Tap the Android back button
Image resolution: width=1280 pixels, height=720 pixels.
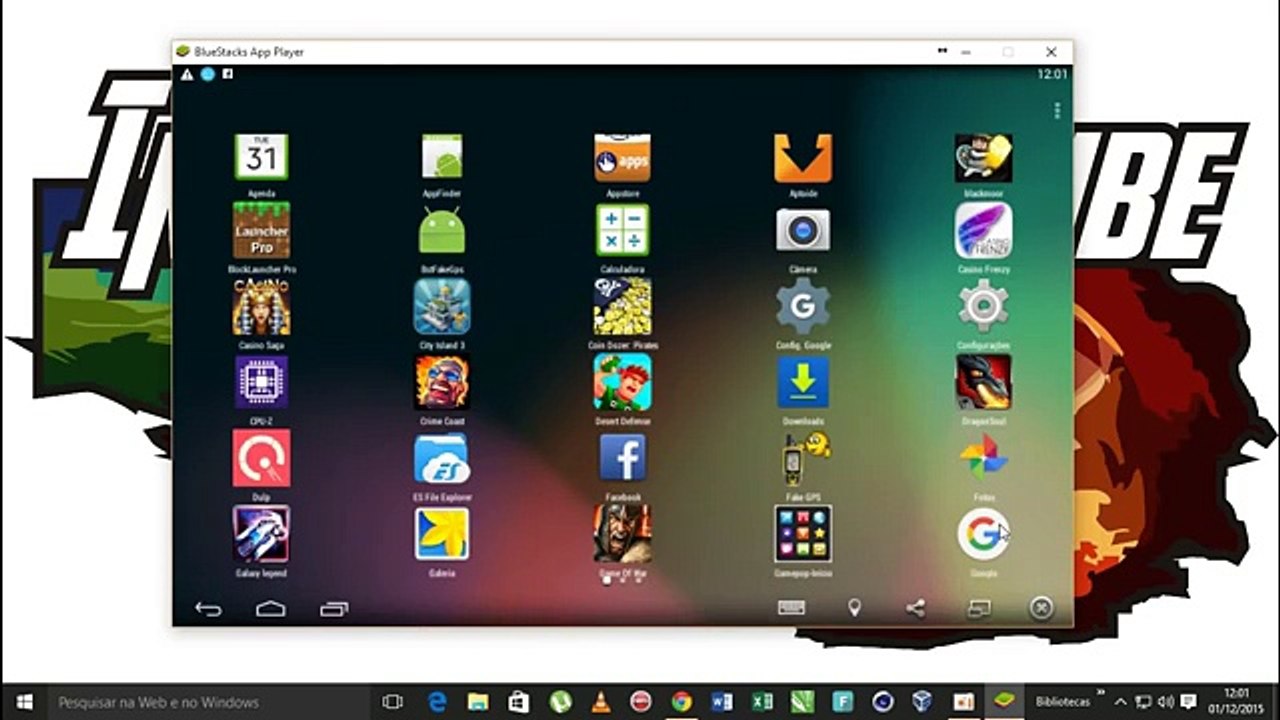208,608
